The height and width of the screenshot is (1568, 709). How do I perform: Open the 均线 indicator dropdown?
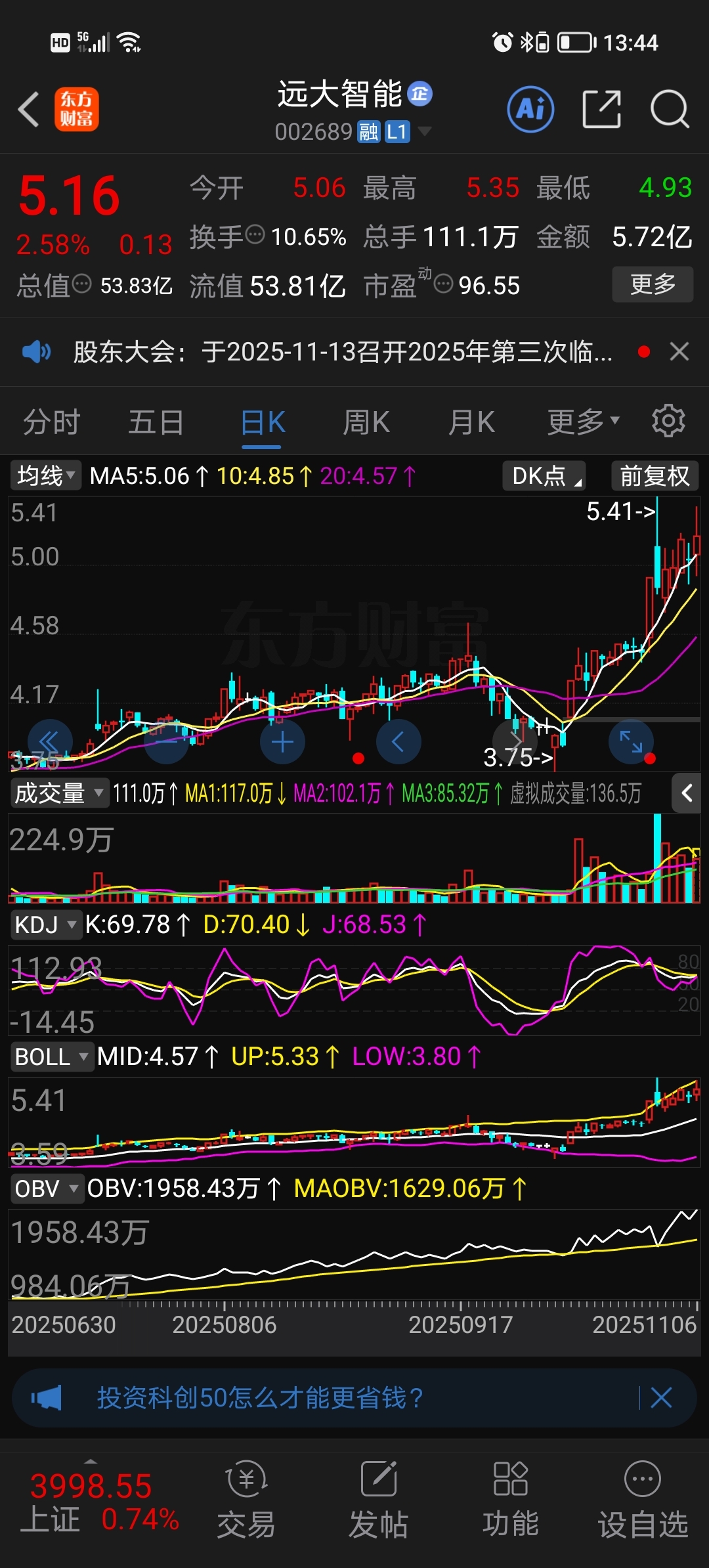coord(45,475)
